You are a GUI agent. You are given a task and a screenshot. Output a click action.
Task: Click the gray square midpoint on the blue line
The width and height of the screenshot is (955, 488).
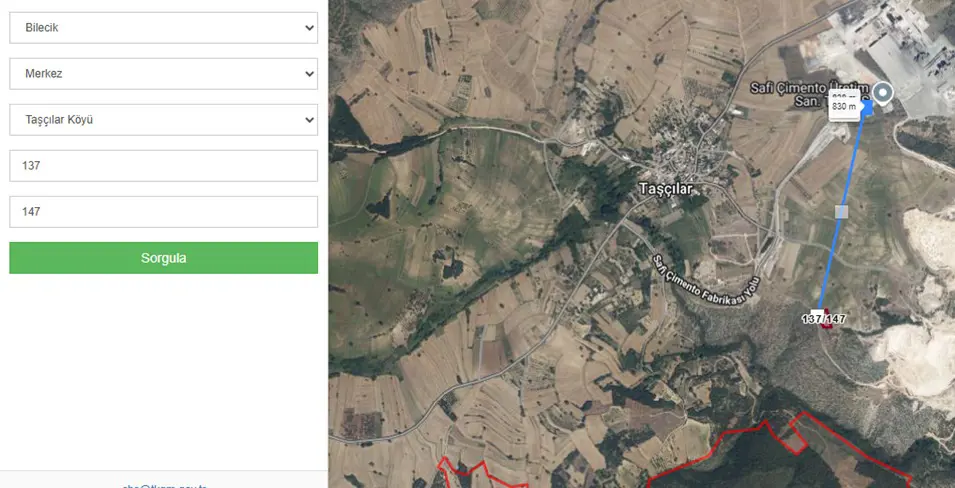click(x=841, y=211)
